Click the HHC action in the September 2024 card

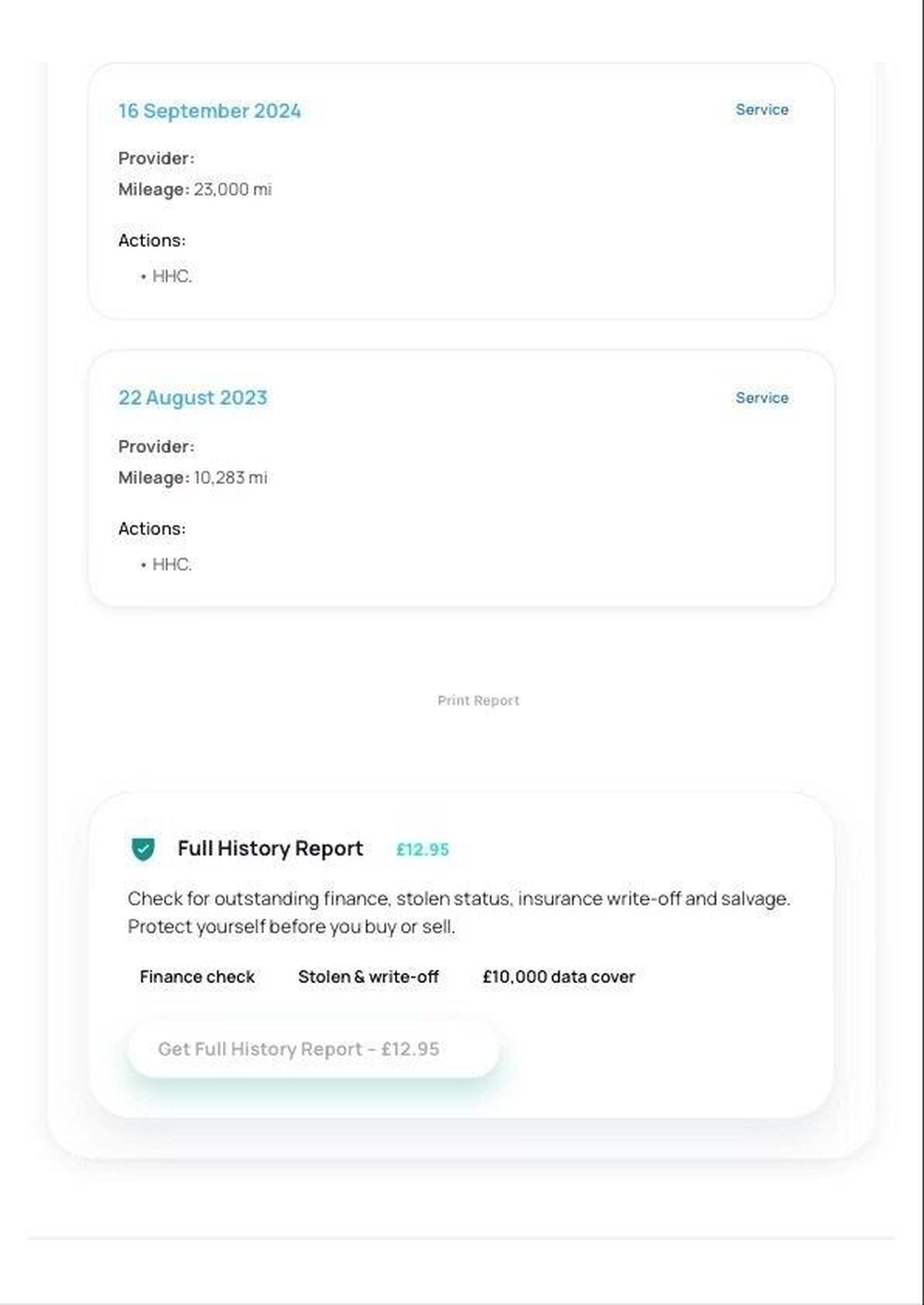172,276
